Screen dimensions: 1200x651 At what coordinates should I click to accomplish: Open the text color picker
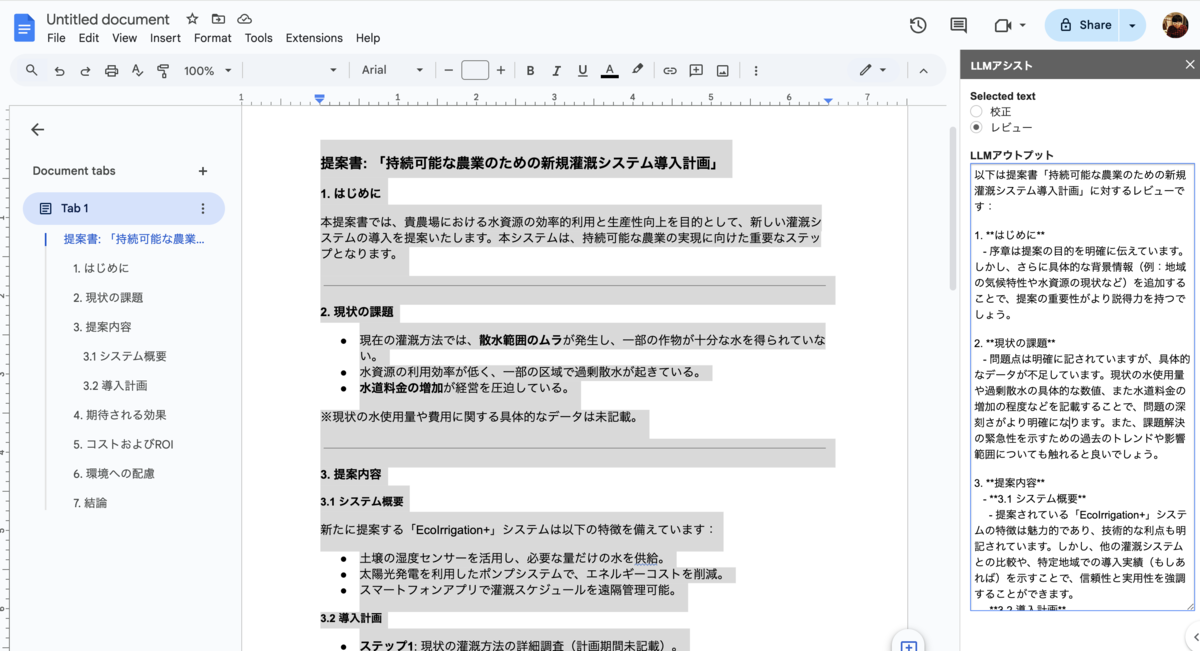coord(609,70)
